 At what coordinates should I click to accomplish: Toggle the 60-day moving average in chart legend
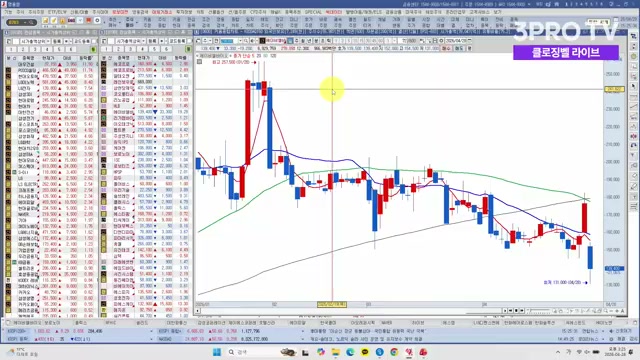tap(265, 56)
